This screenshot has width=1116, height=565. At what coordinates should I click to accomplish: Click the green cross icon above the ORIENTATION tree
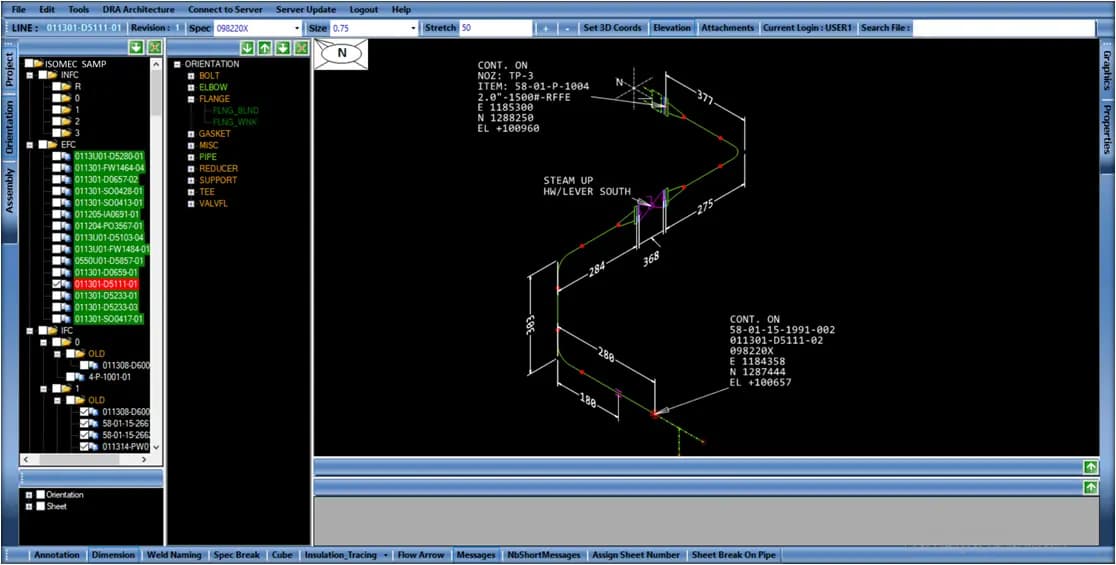click(301, 47)
